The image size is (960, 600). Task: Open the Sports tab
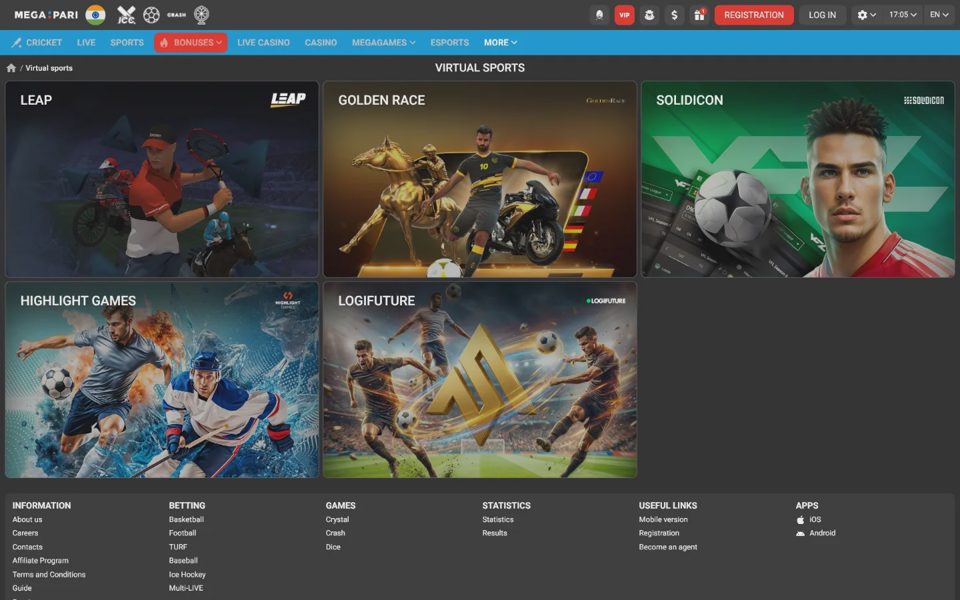click(x=127, y=42)
